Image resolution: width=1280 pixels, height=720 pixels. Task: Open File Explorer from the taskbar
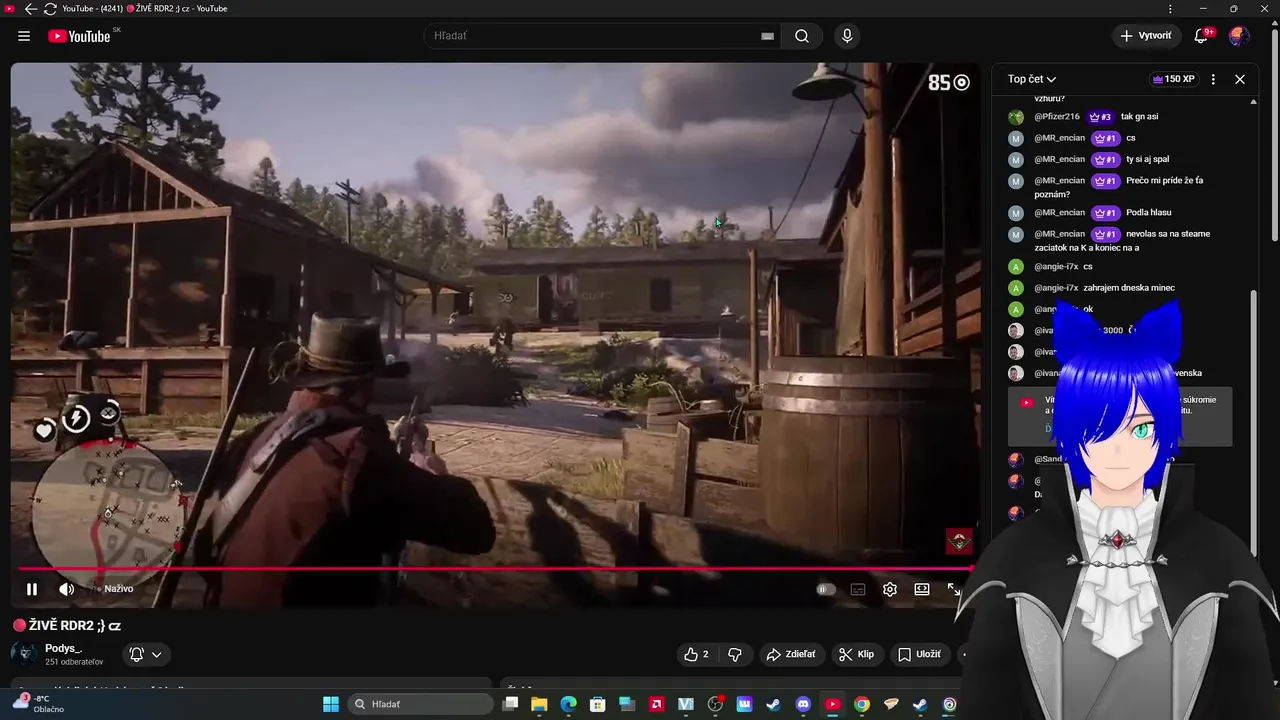click(539, 704)
